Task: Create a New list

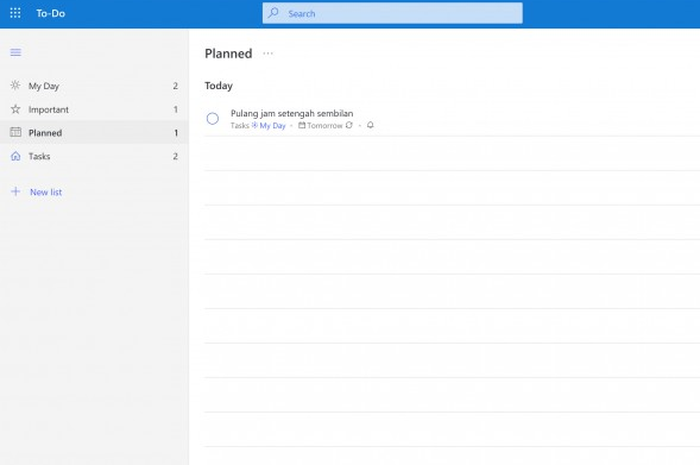Action: [46, 192]
